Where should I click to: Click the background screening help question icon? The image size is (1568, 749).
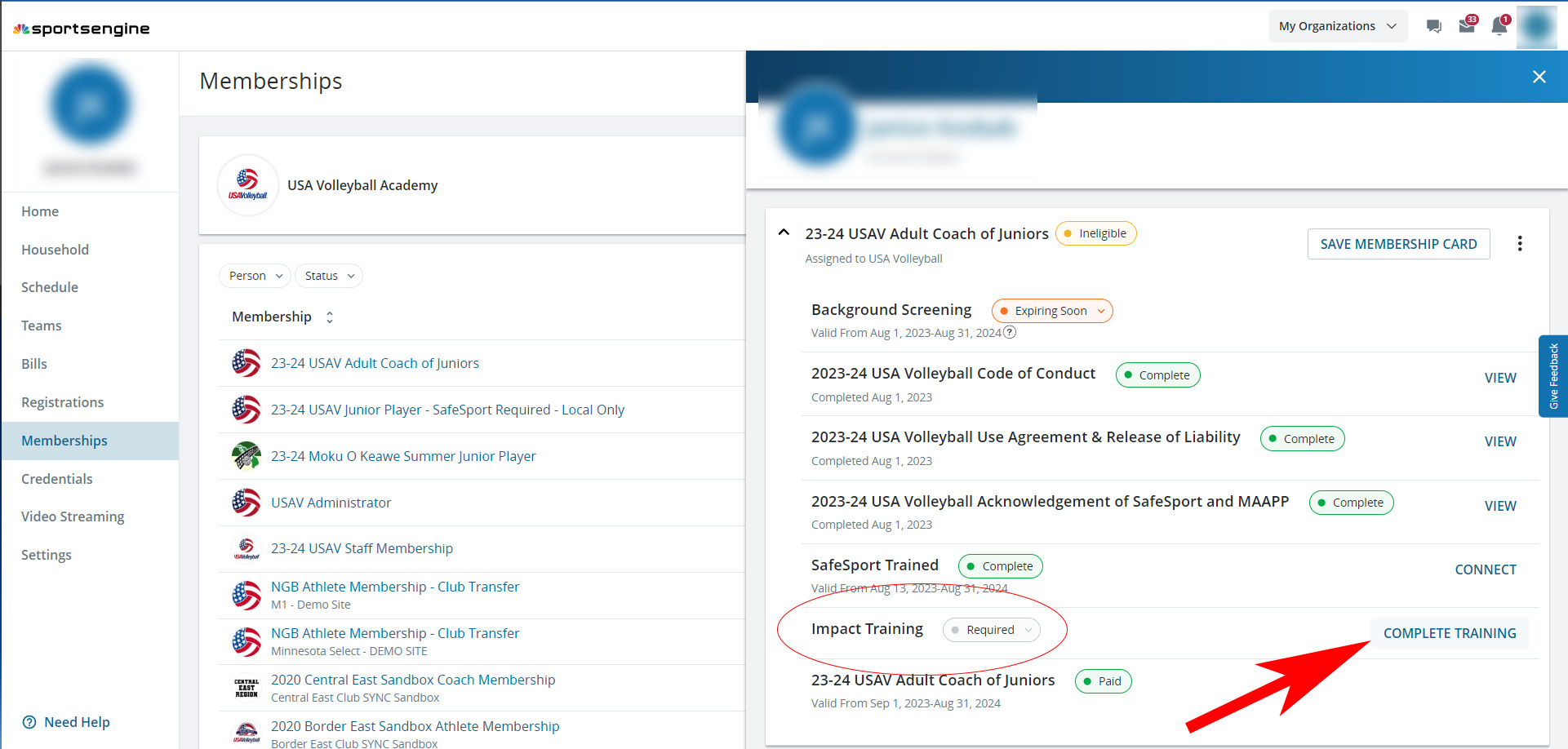pos(1010,332)
